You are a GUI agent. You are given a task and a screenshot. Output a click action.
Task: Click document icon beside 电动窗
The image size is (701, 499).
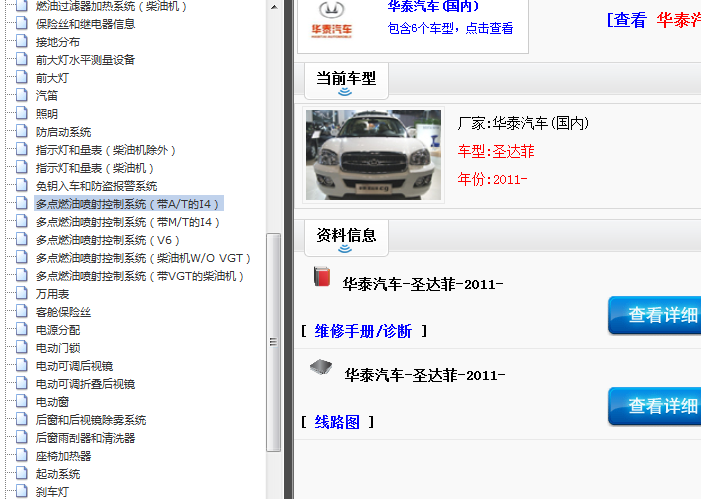[x=21, y=401]
